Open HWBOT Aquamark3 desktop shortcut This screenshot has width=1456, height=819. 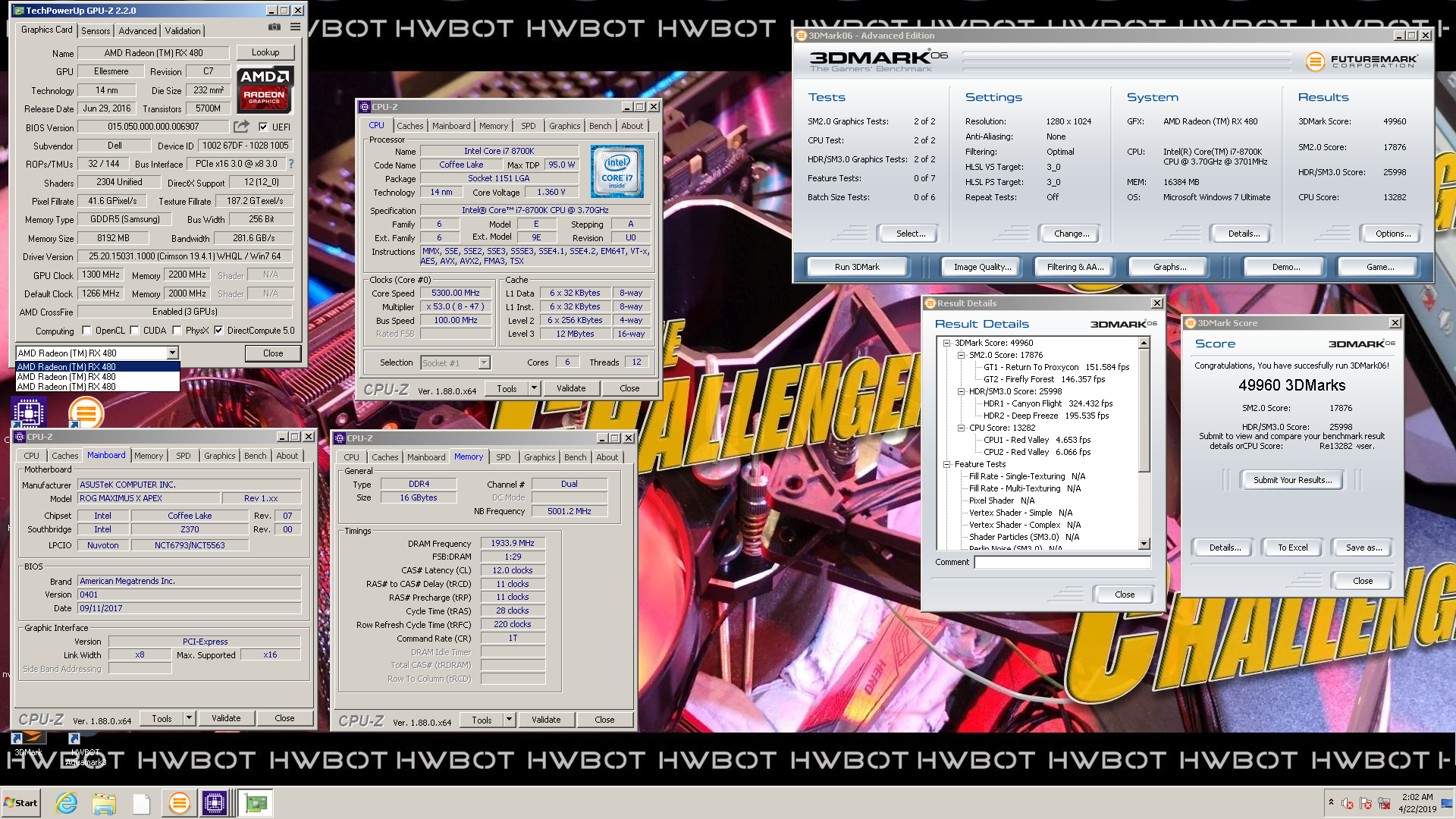coord(85,749)
